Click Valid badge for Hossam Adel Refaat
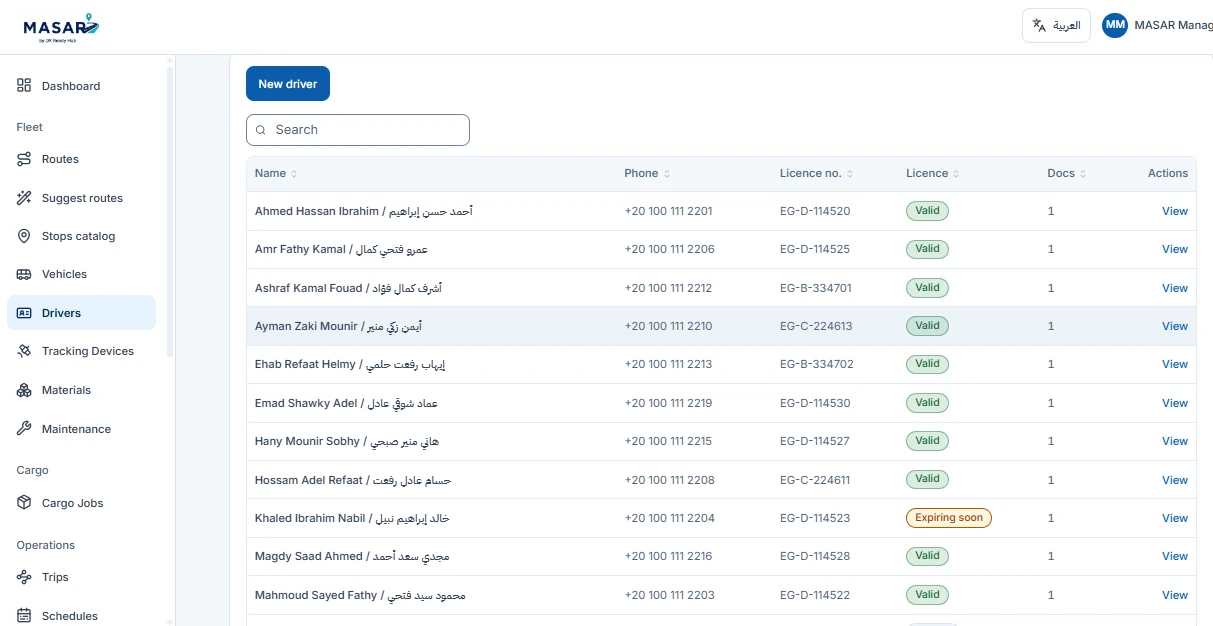This screenshot has height=626, width=1213. click(x=927, y=479)
